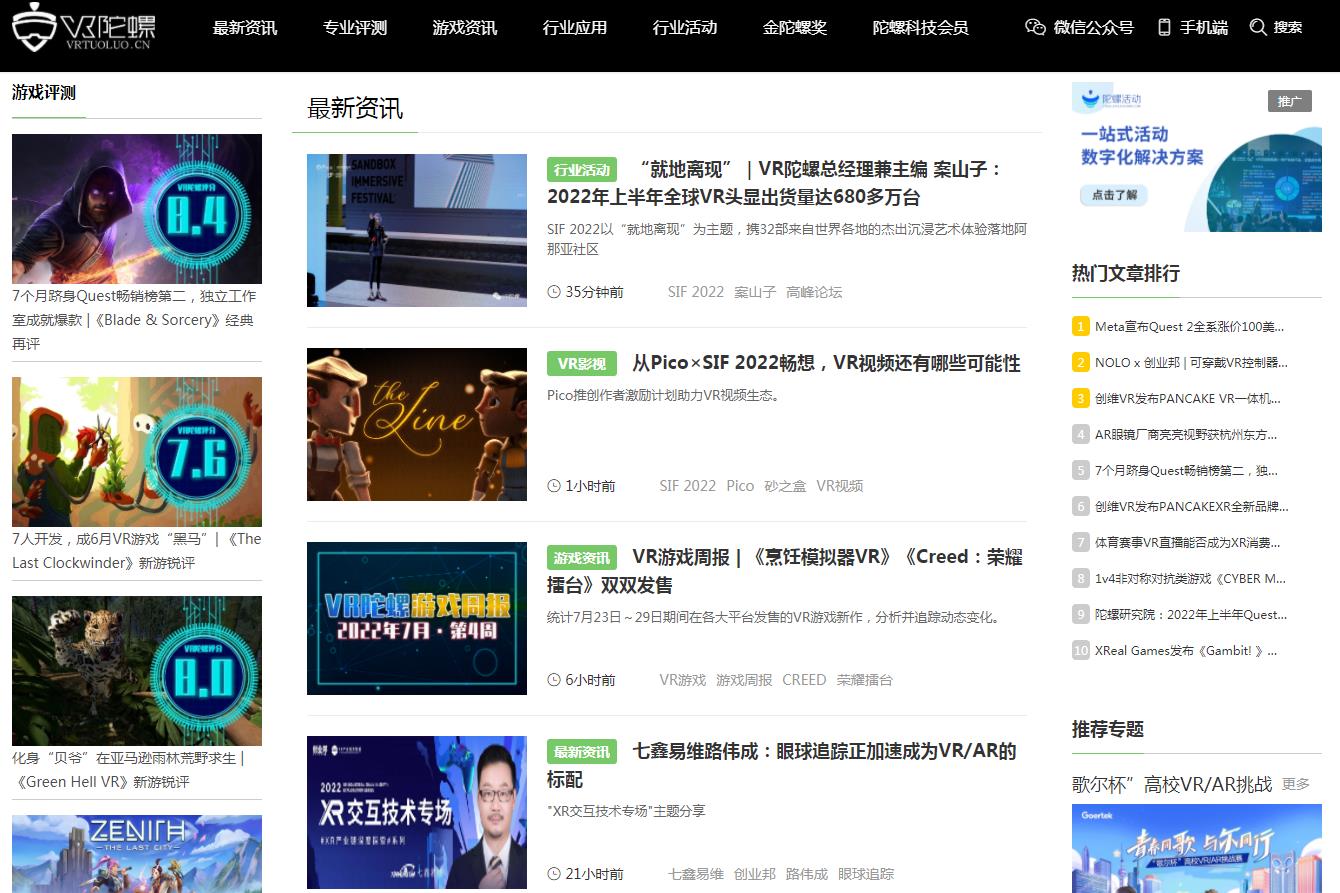Click the 高峰论坛 tag
This screenshot has width=1340, height=893.
click(814, 292)
